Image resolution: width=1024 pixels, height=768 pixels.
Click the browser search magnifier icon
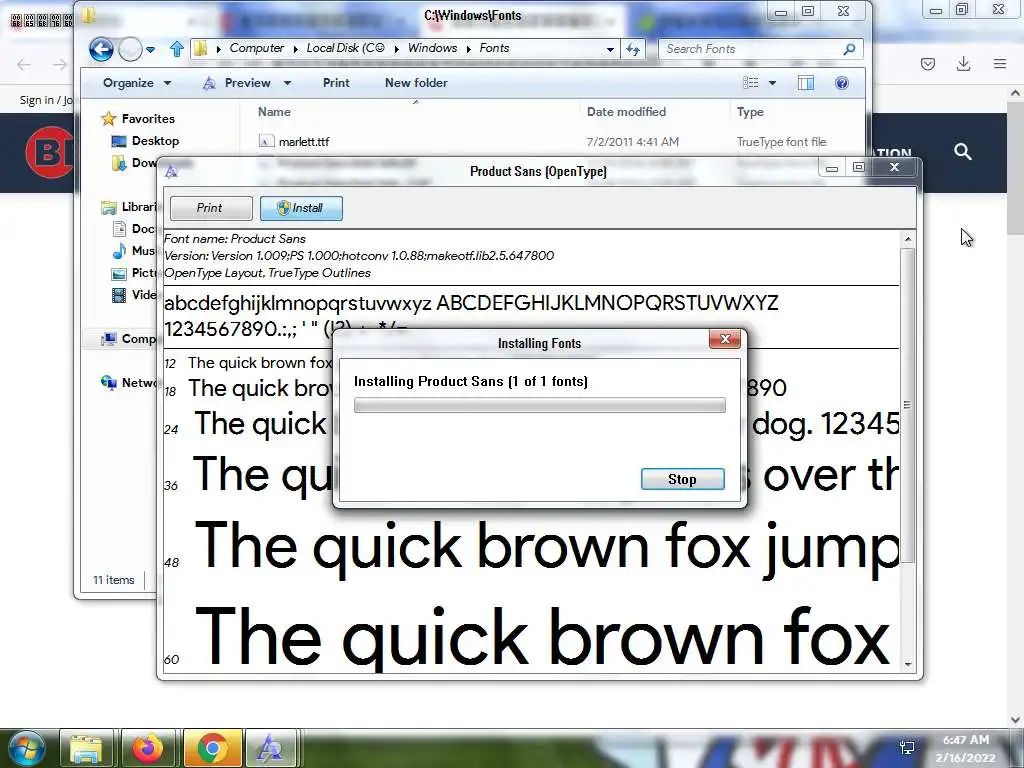coord(963,152)
